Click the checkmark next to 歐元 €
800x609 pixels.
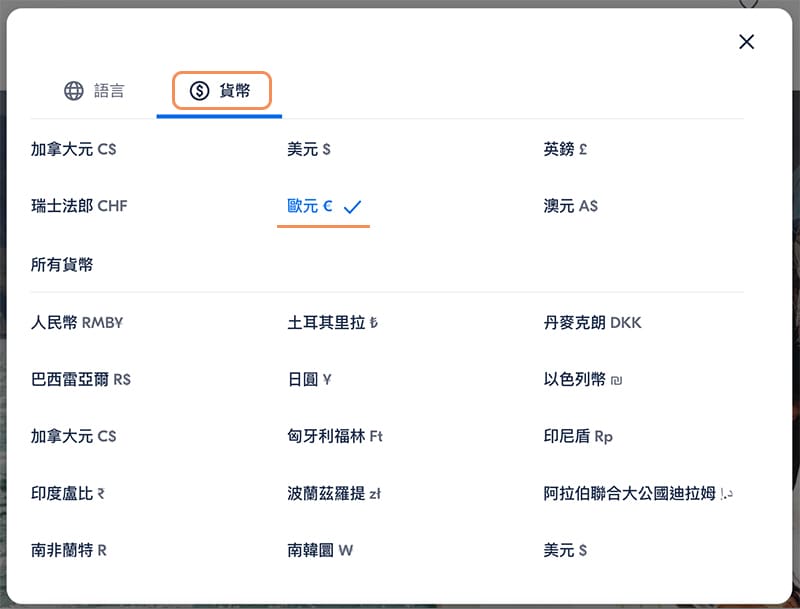click(352, 206)
